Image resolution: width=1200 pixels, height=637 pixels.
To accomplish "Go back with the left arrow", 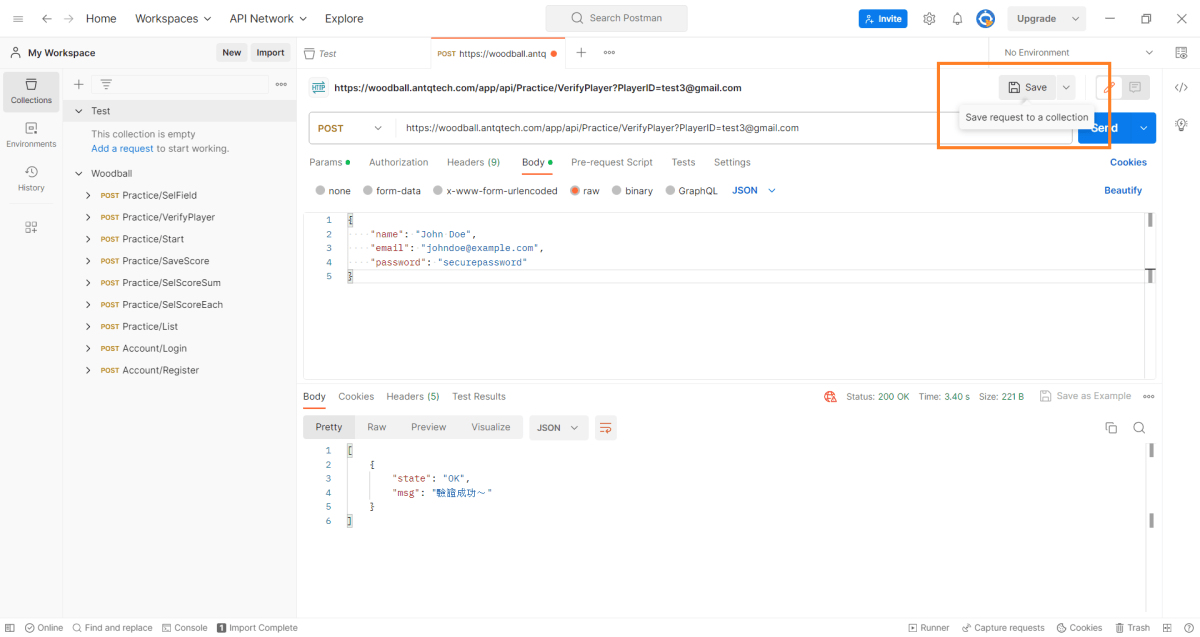I will click(46, 18).
